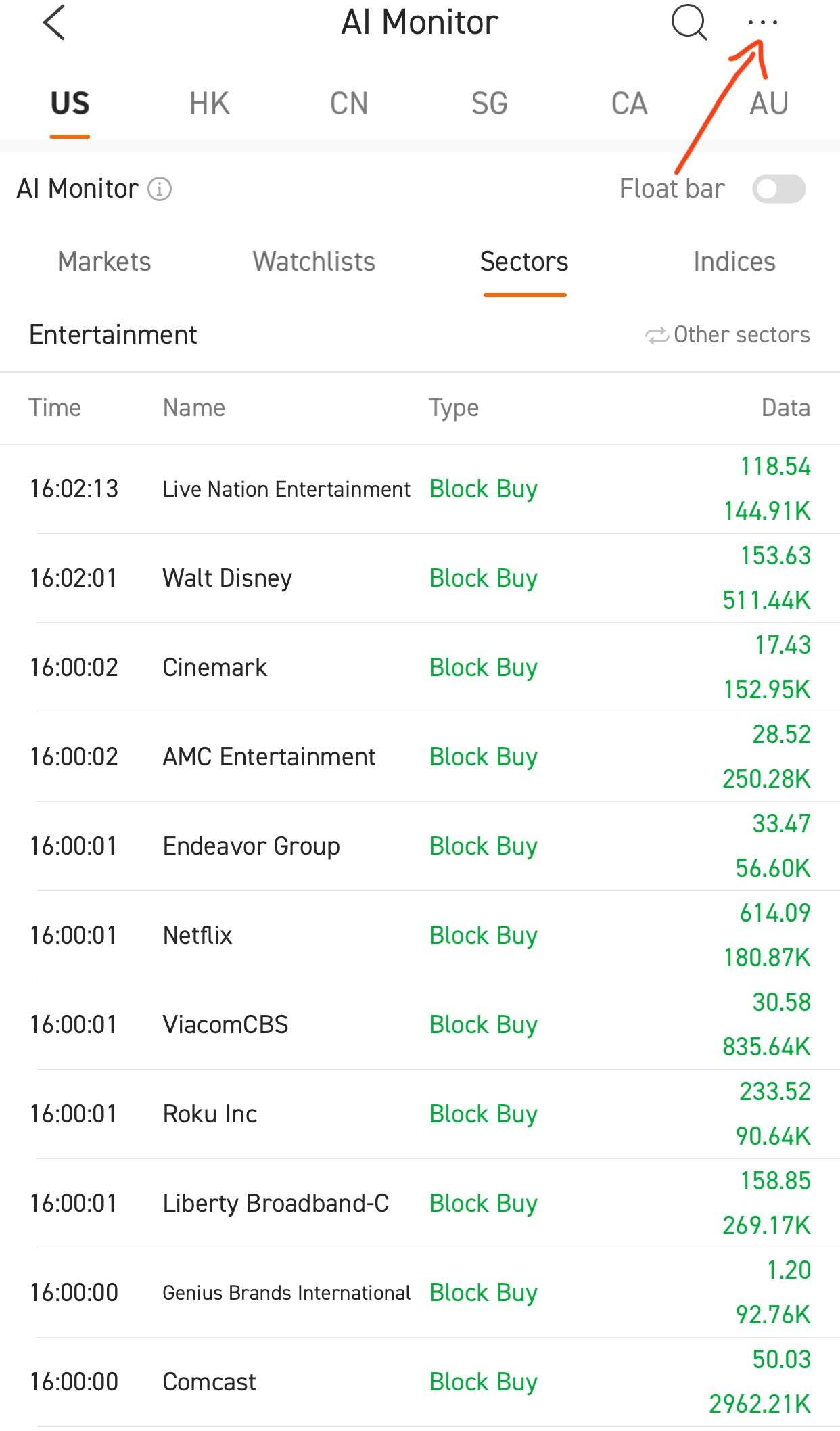Click the Time column header

[x=55, y=408]
